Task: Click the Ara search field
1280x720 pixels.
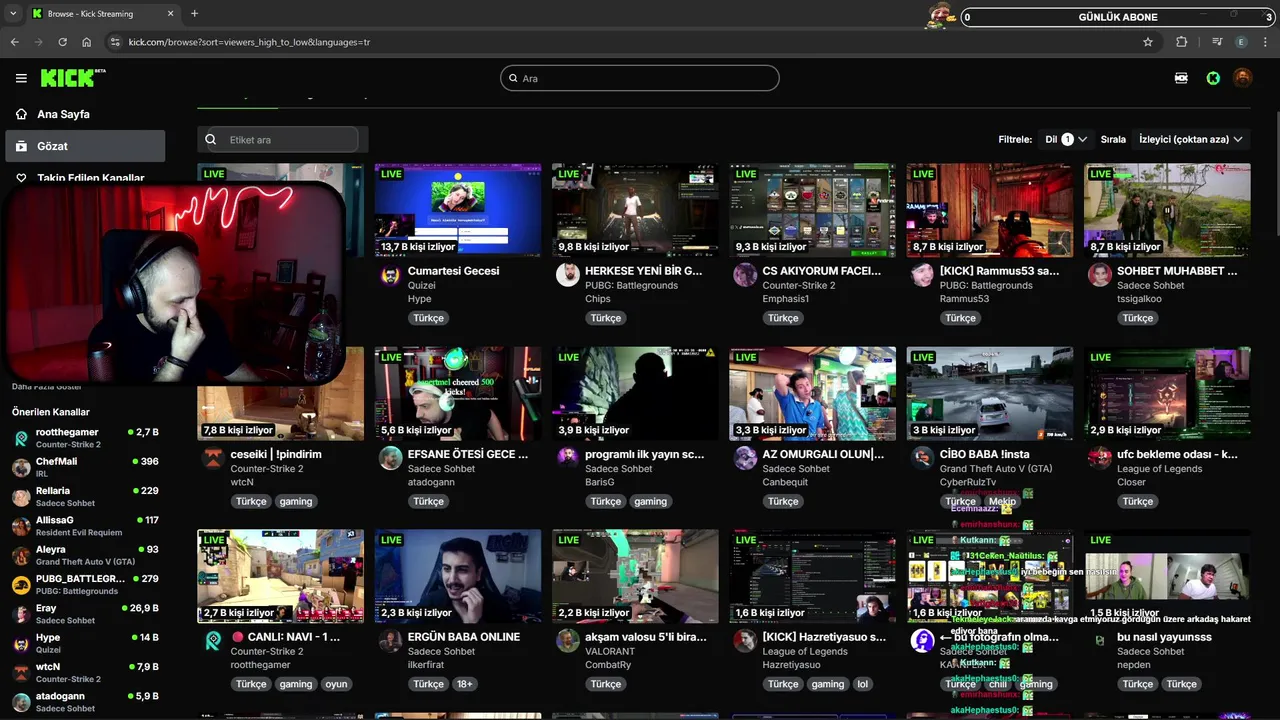Action: (640, 78)
